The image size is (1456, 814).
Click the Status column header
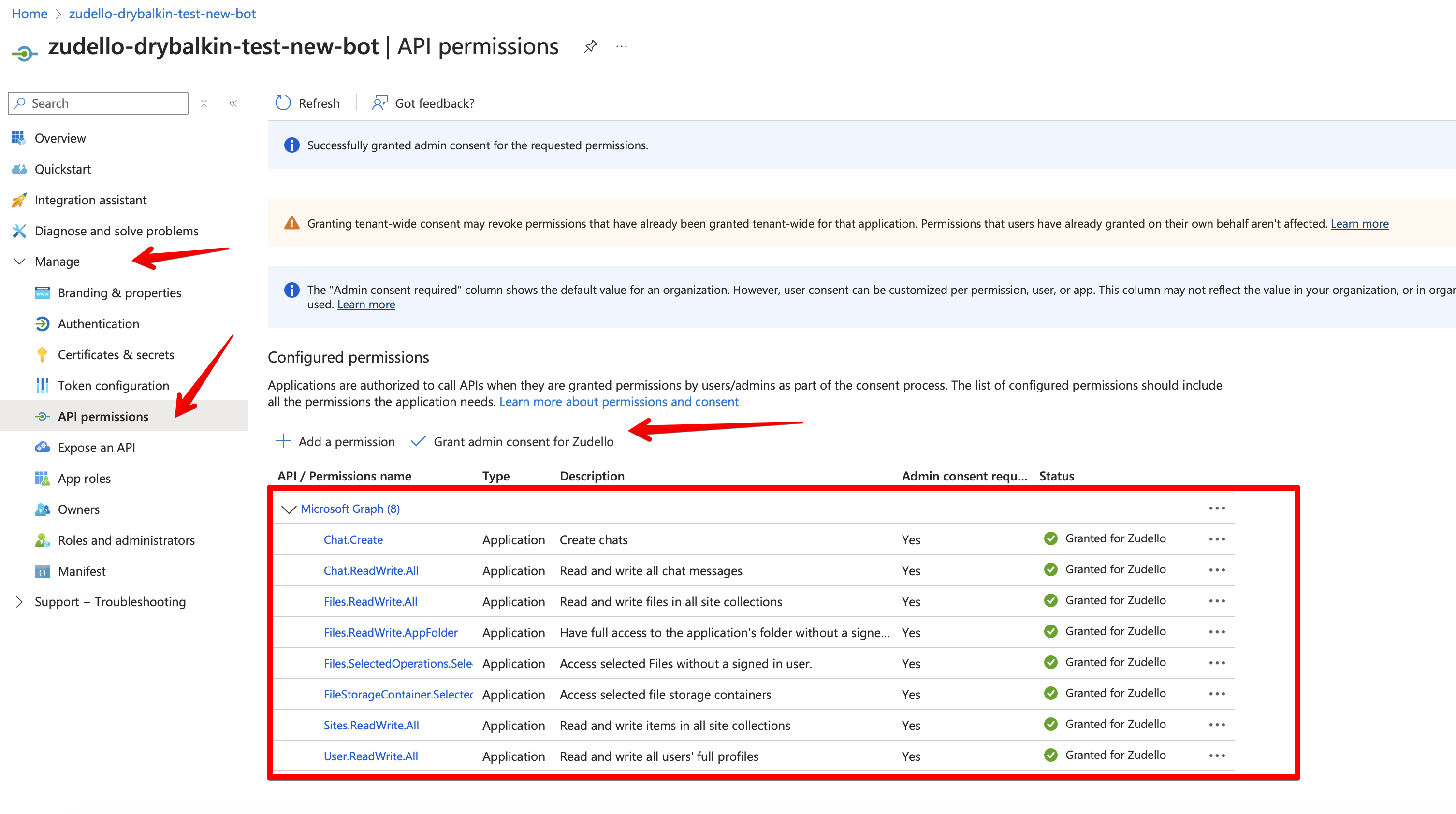1056,476
